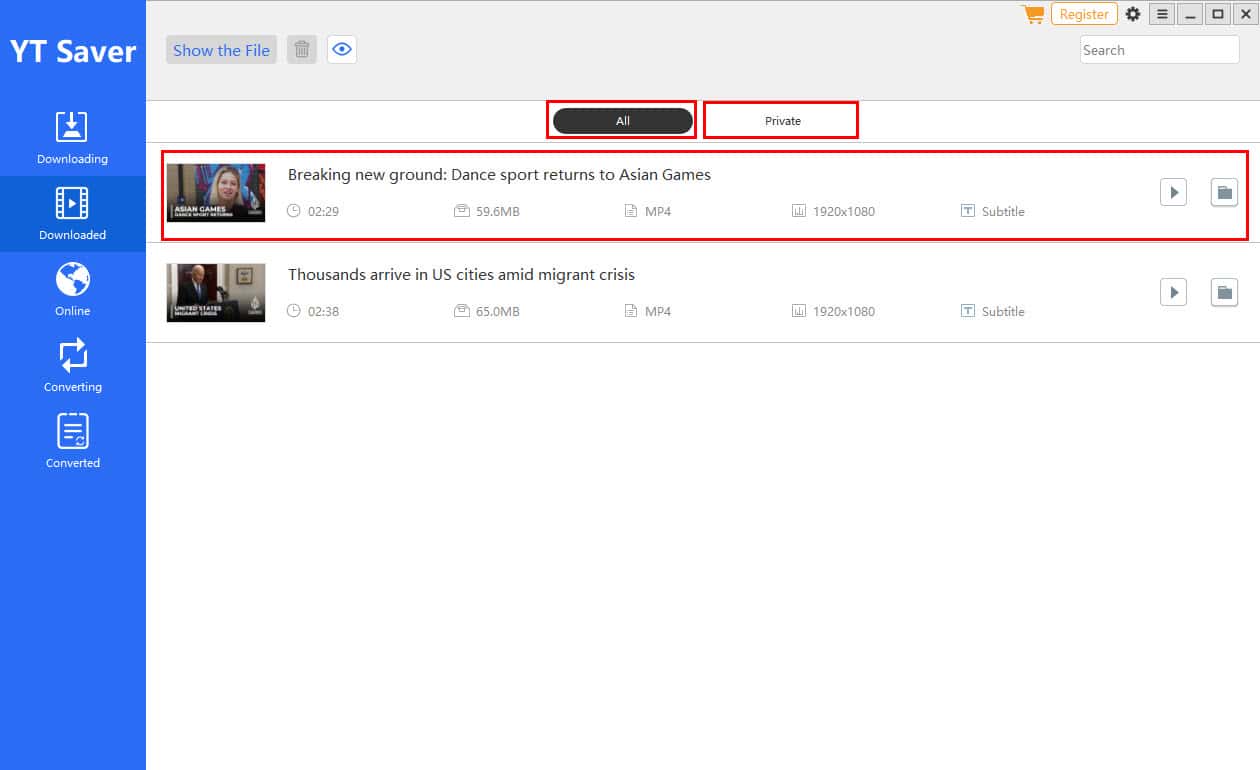This screenshot has width=1260, height=770.
Task: Open the Downloaded section in sidebar
Action: (x=72, y=214)
